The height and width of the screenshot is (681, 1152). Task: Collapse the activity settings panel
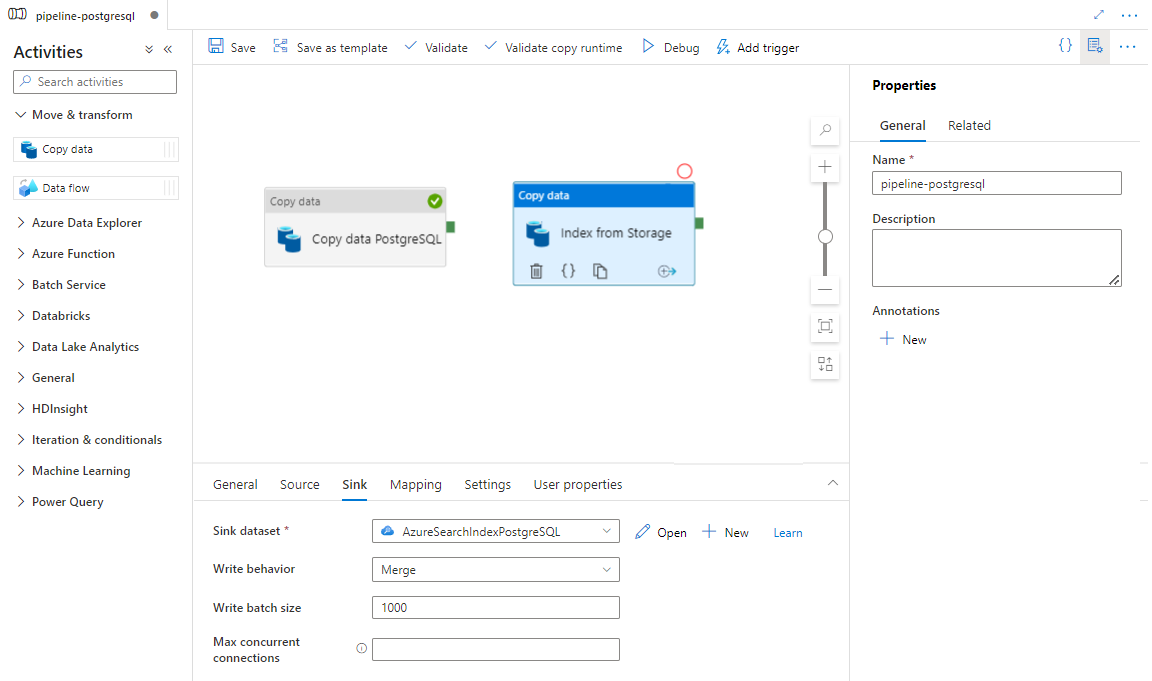click(x=832, y=483)
